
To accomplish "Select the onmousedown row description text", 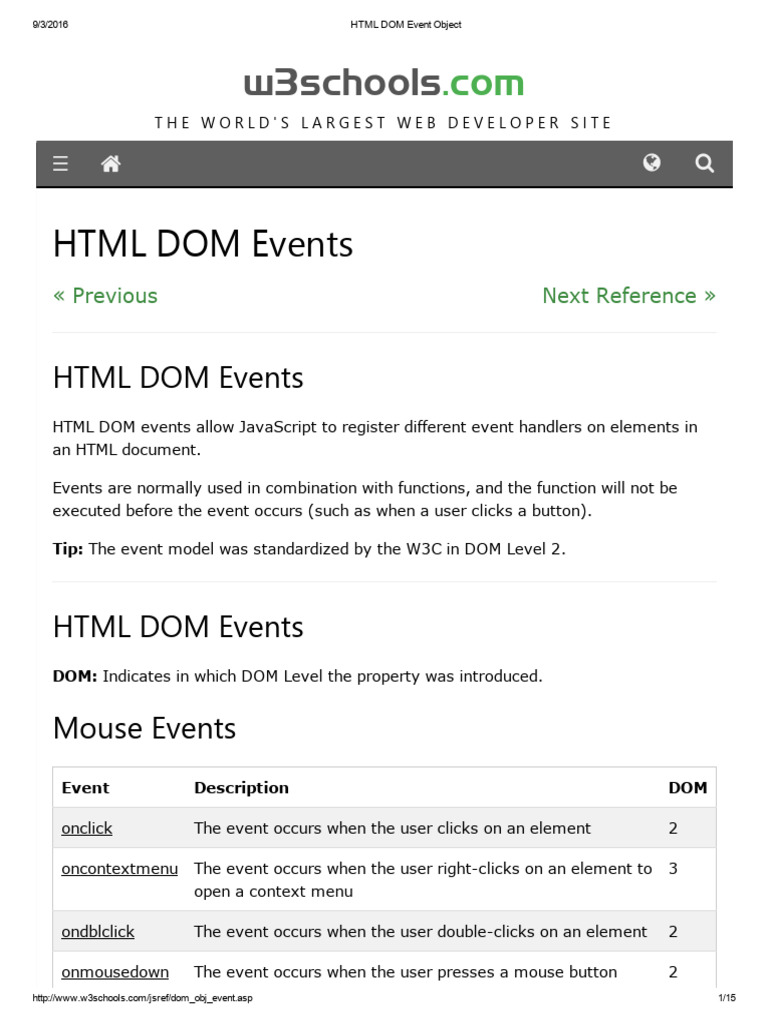I will pyautogui.click(x=406, y=972).
